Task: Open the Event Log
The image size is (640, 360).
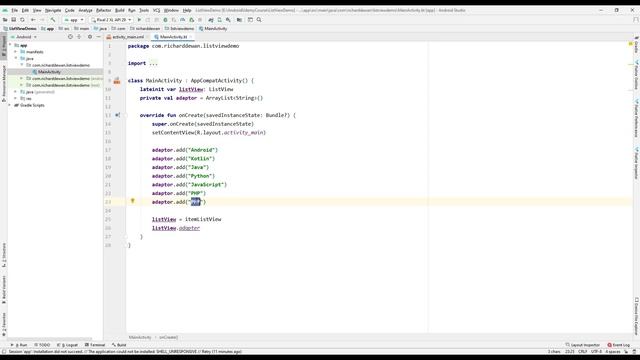Action: click(x=618, y=345)
